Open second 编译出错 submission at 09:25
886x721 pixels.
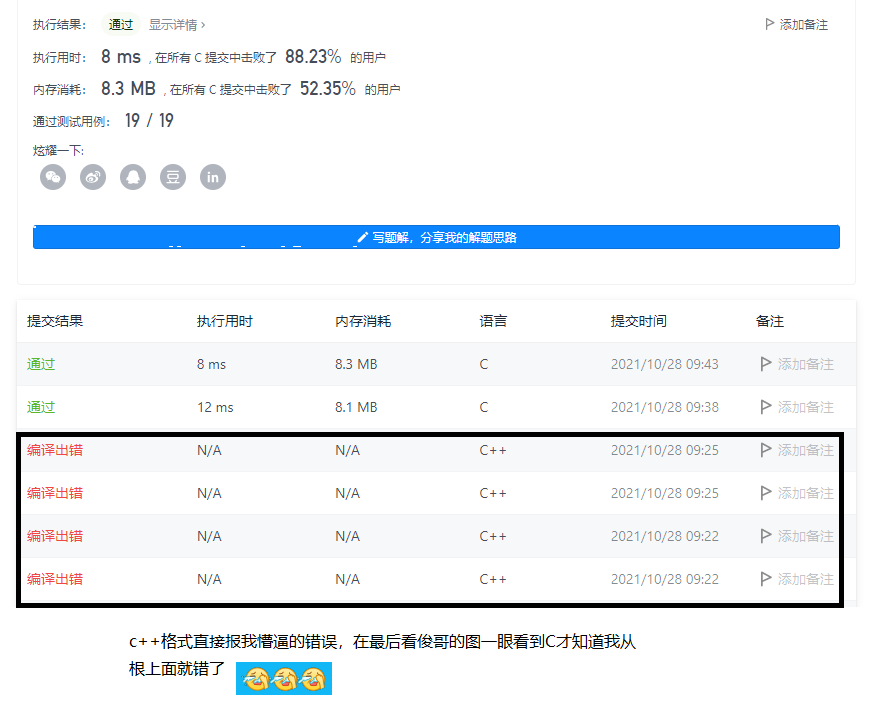[55, 493]
